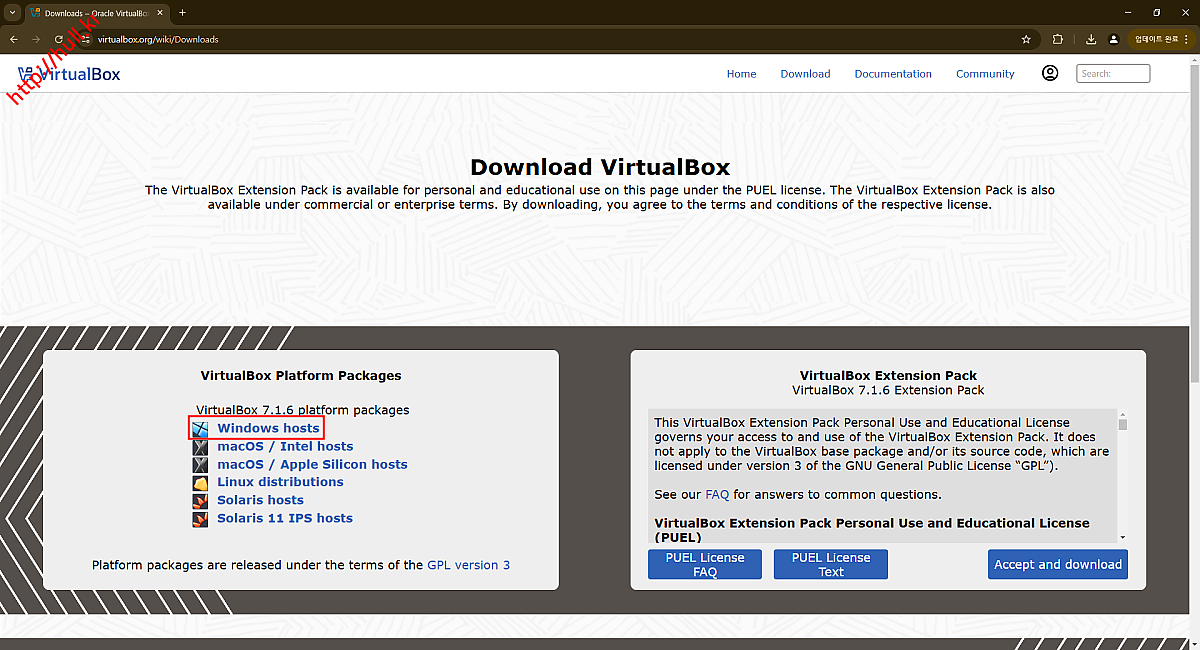This screenshot has width=1200, height=650.
Task: Go back to the previous page
Action: tap(14, 40)
